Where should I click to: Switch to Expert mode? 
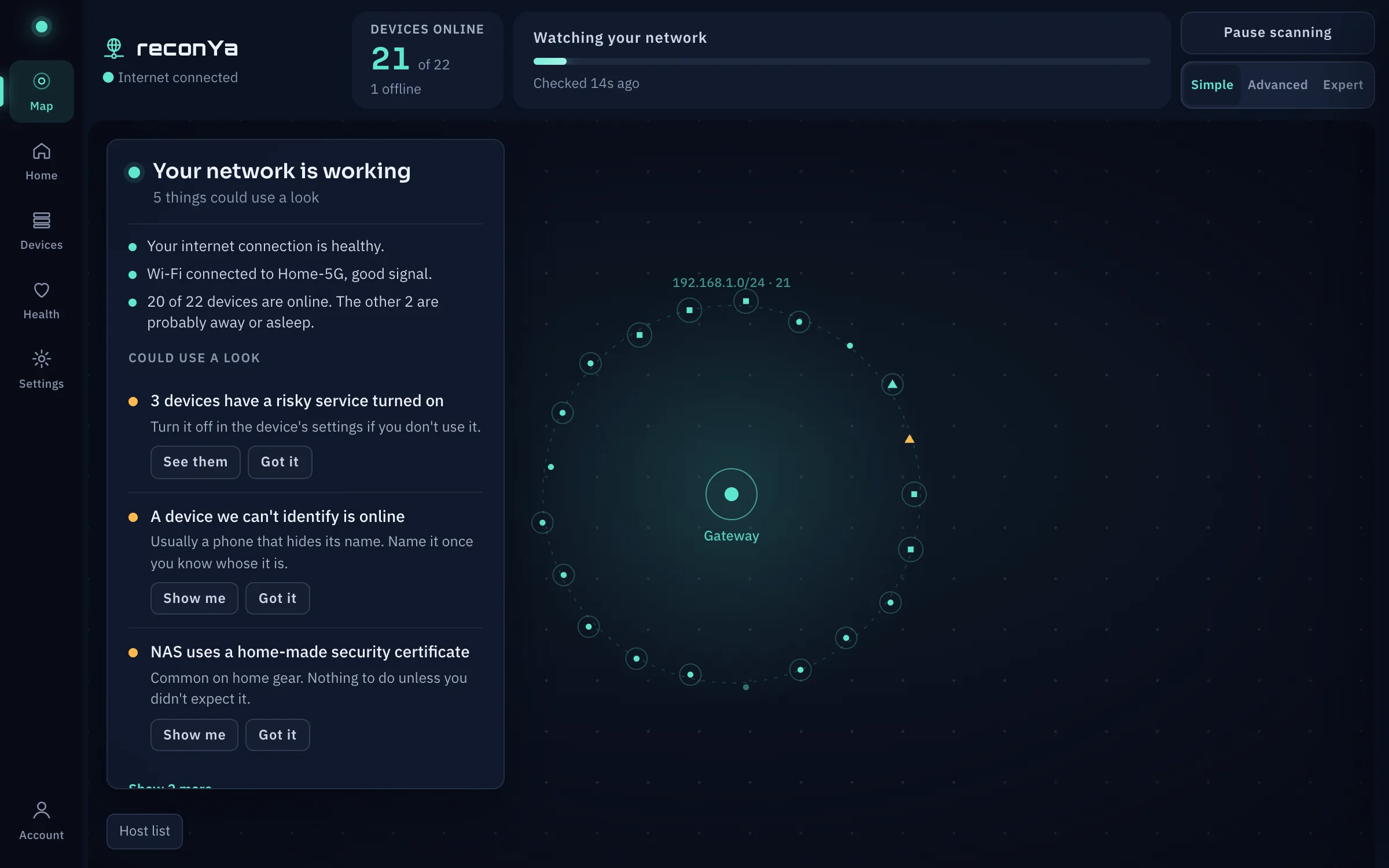click(x=1343, y=85)
